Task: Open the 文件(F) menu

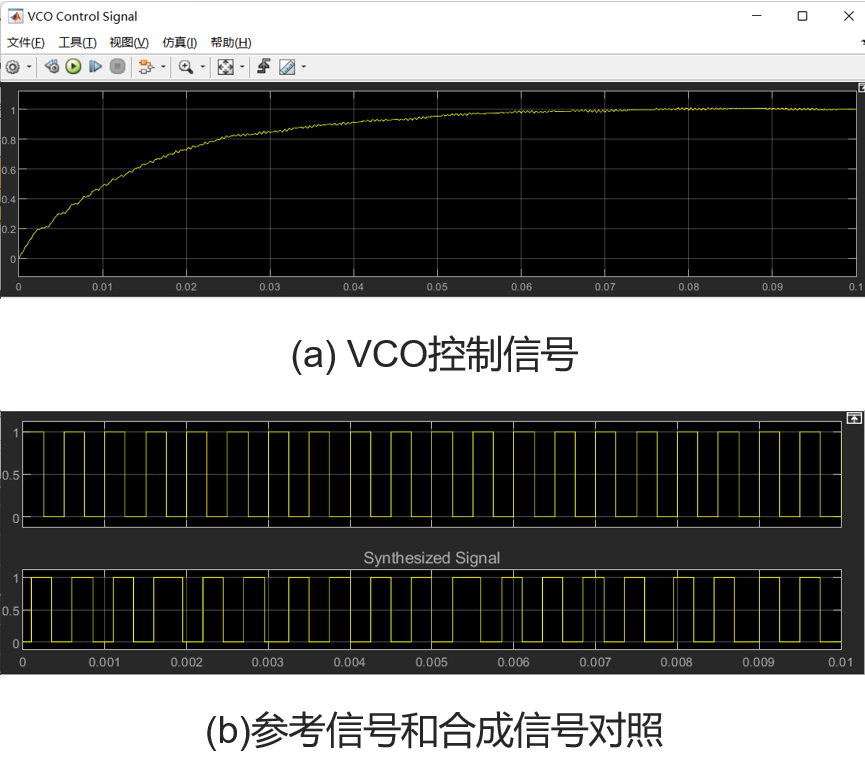Action: coord(25,42)
